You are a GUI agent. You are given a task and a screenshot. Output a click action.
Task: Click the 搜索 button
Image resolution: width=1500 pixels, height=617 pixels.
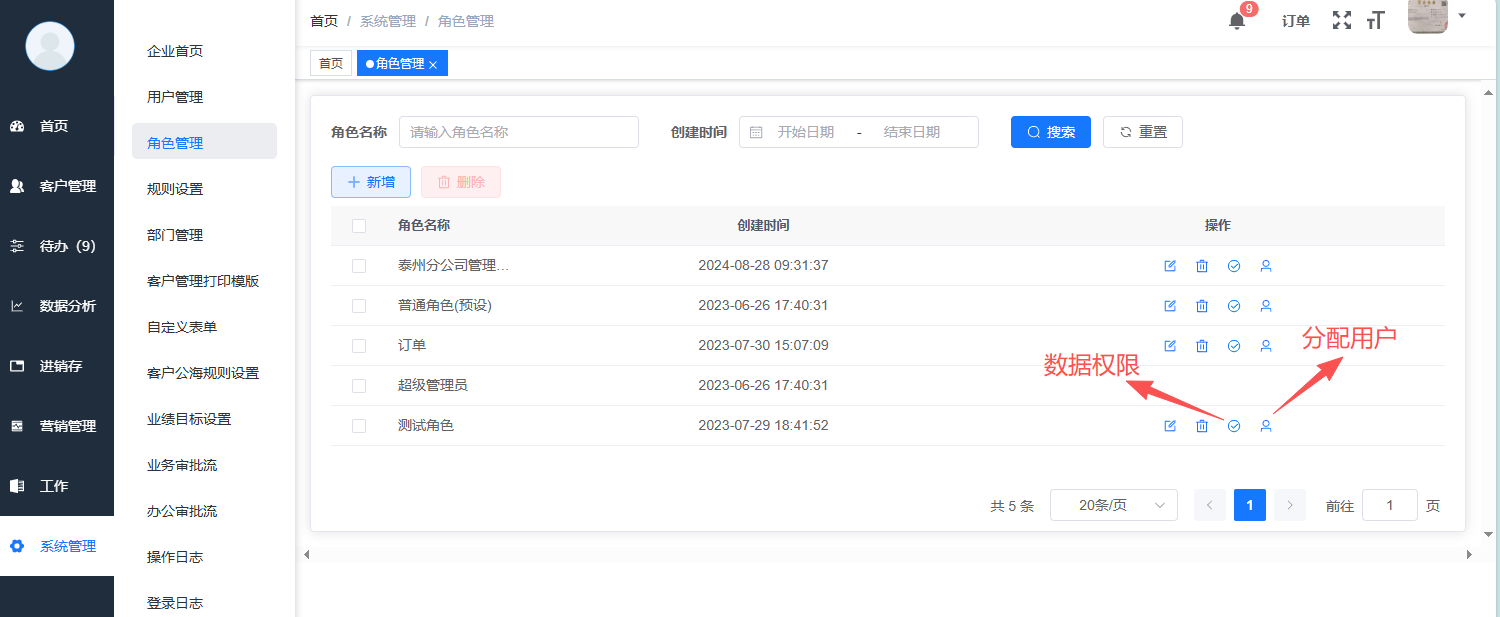pyautogui.click(x=1051, y=132)
